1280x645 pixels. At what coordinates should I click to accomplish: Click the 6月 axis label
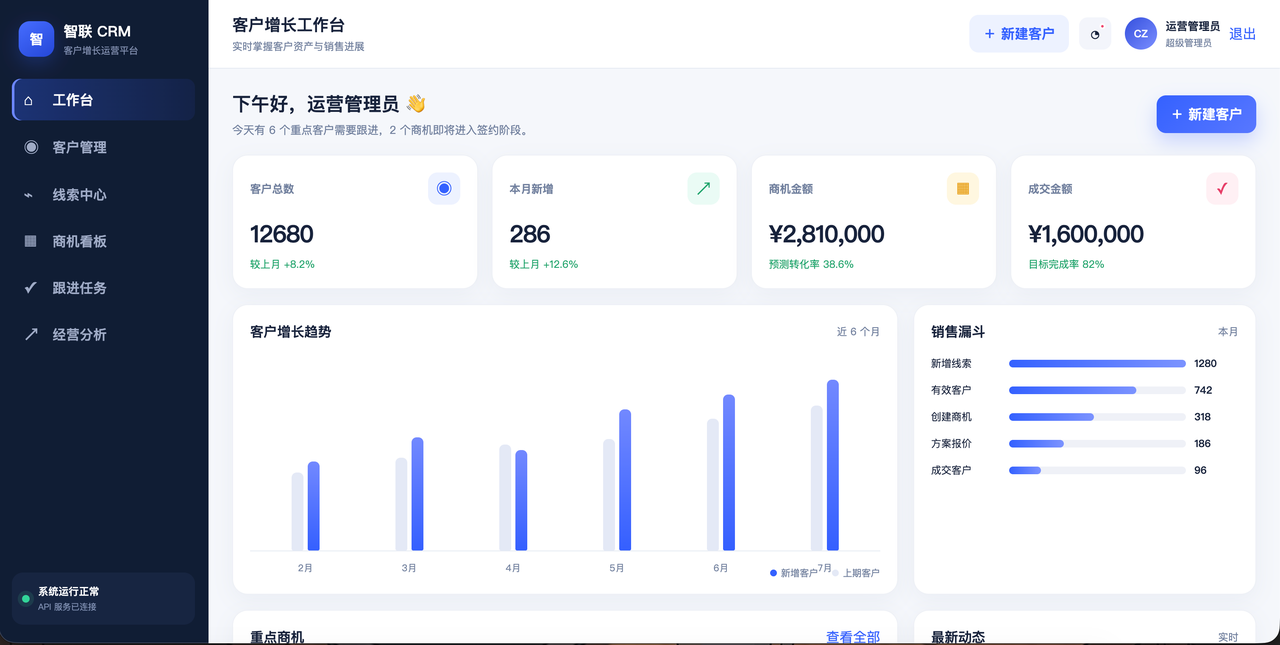(x=721, y=568)
